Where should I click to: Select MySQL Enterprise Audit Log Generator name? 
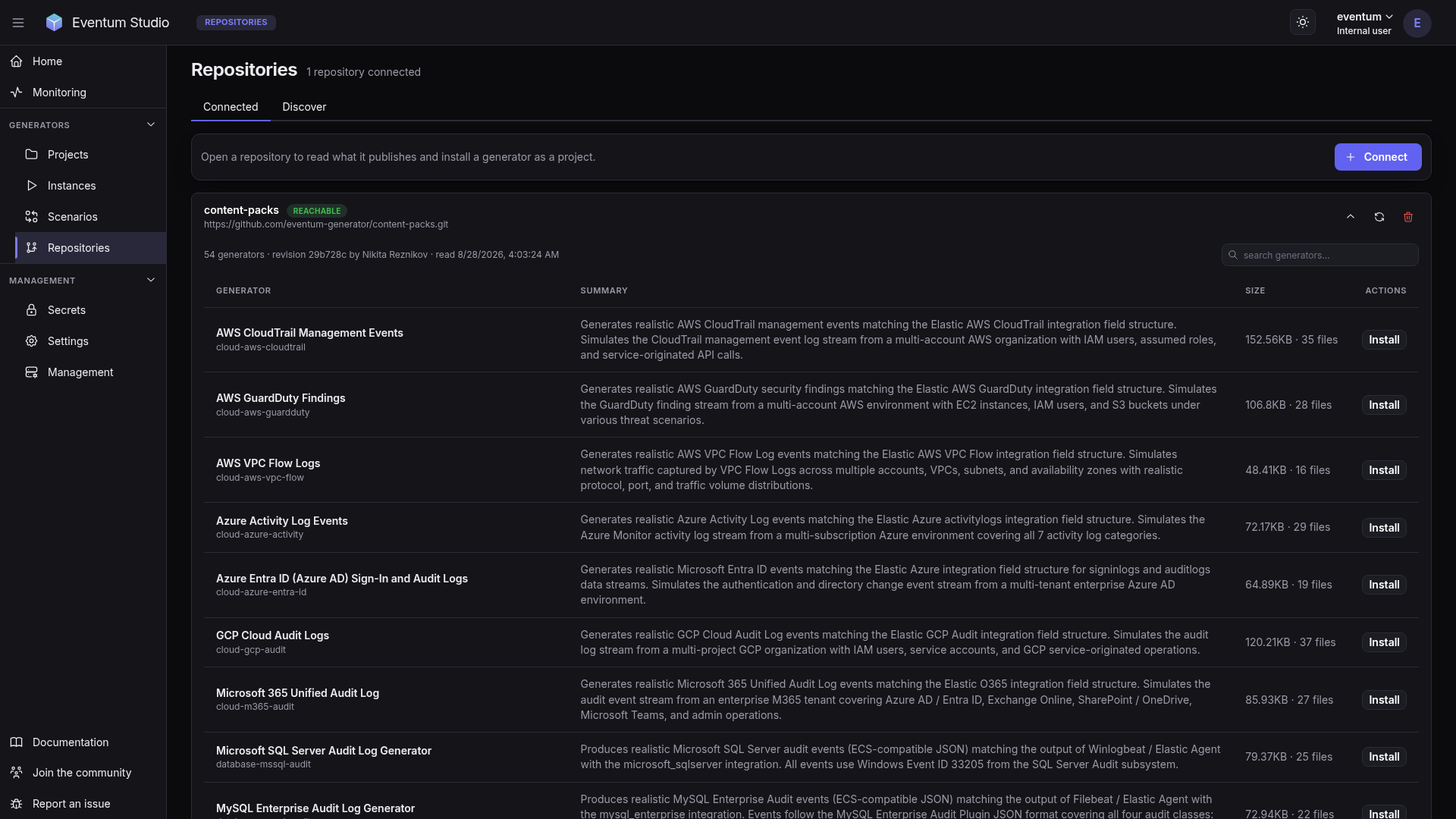click(x=315, y=808)
